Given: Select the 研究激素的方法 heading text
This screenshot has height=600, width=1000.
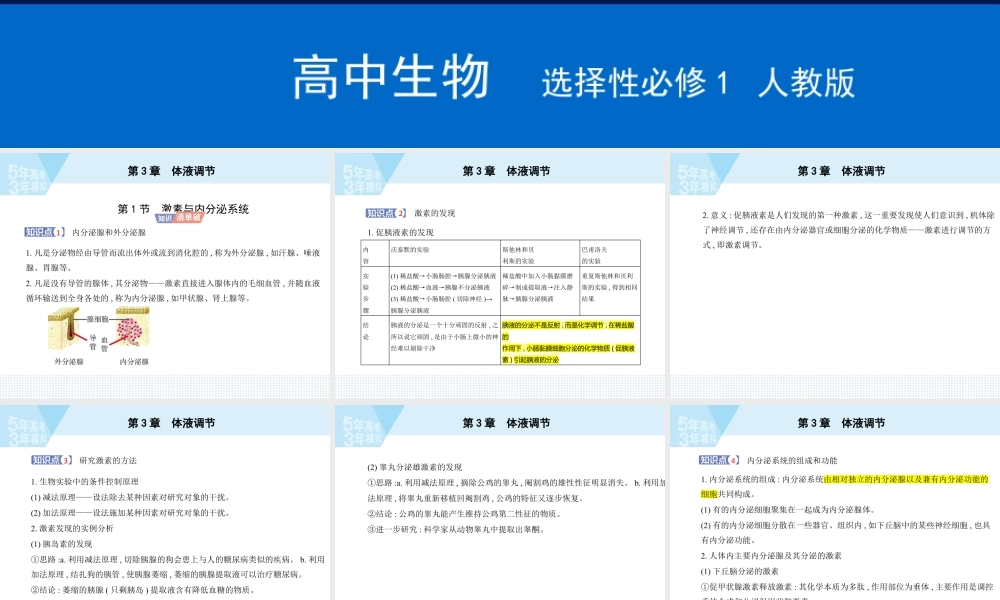Looking at the screenshot, I should [x=108, y=460].
